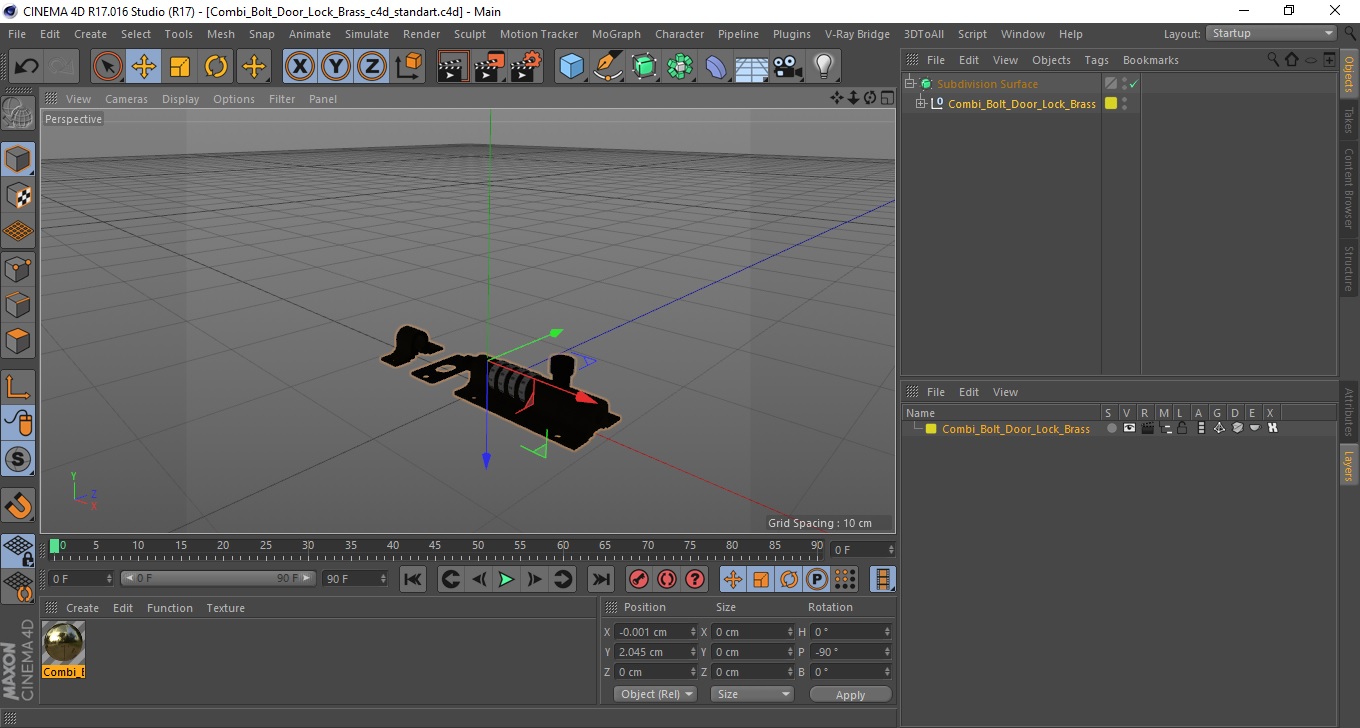Toggle layer View eye for Combi_Bolt
Screen dimensions: 1360x728
[1129, 428]
